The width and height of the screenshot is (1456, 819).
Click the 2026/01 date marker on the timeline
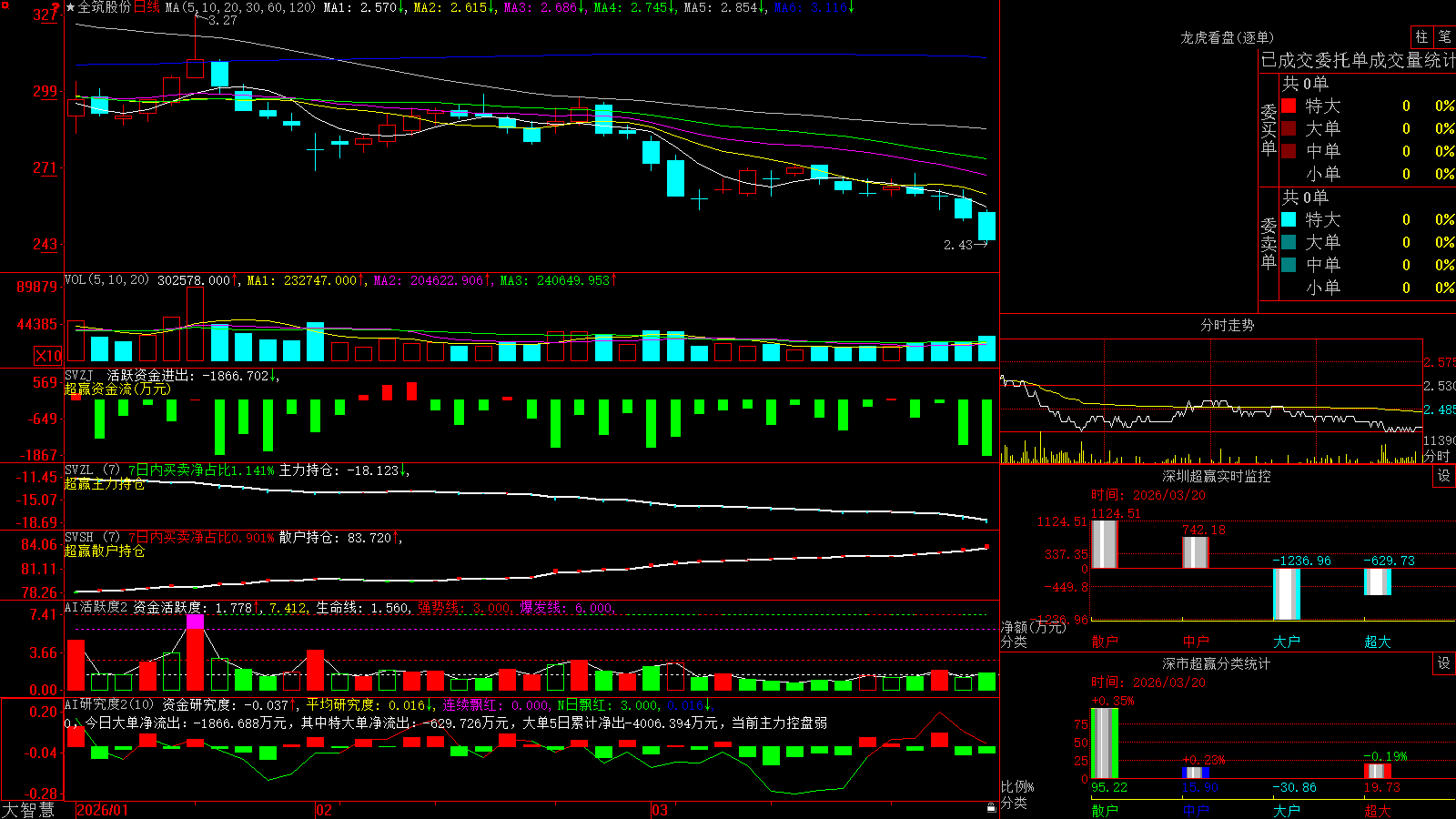coord(103,810)
